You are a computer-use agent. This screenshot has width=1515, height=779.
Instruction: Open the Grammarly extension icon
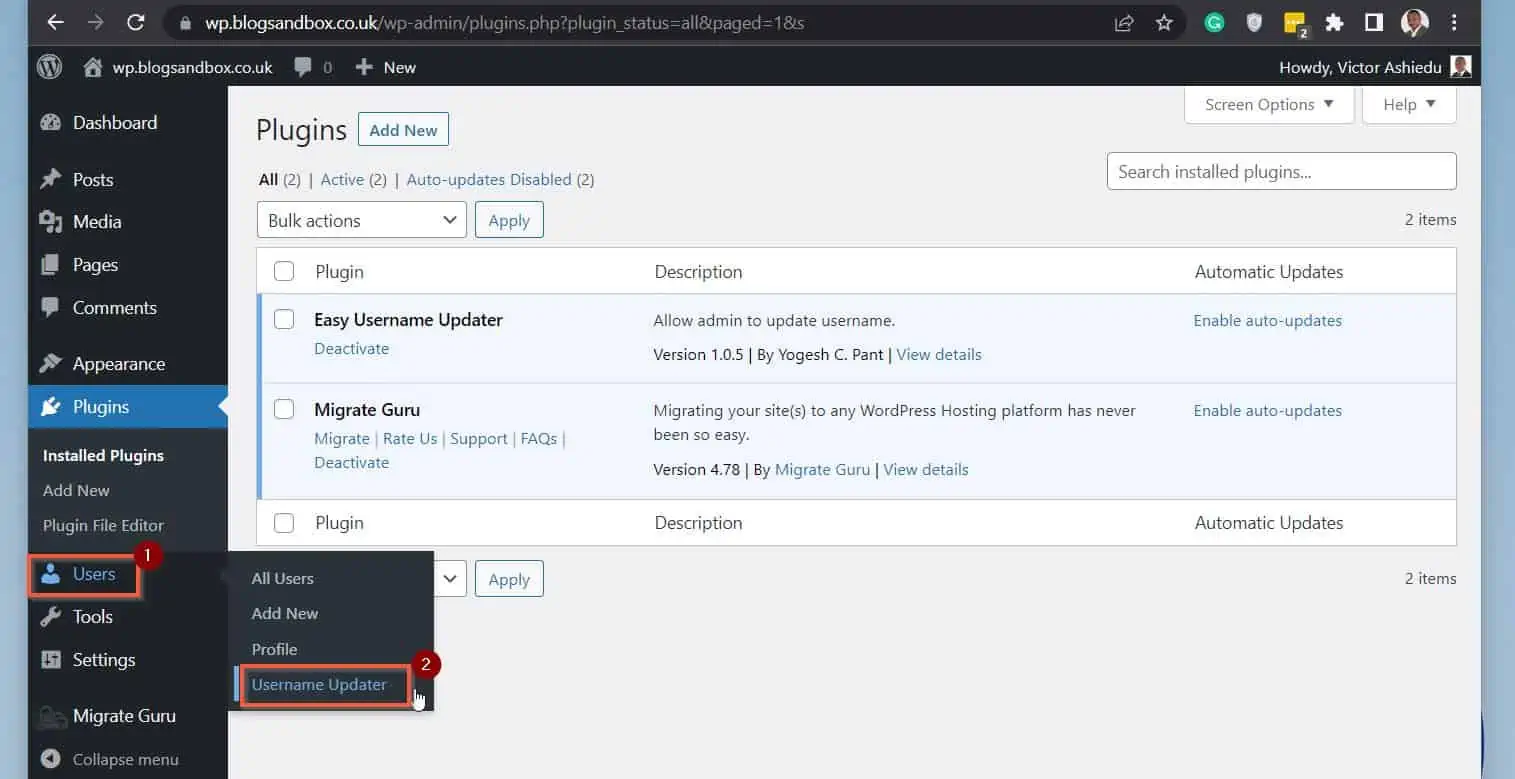tap(1214, 22)
